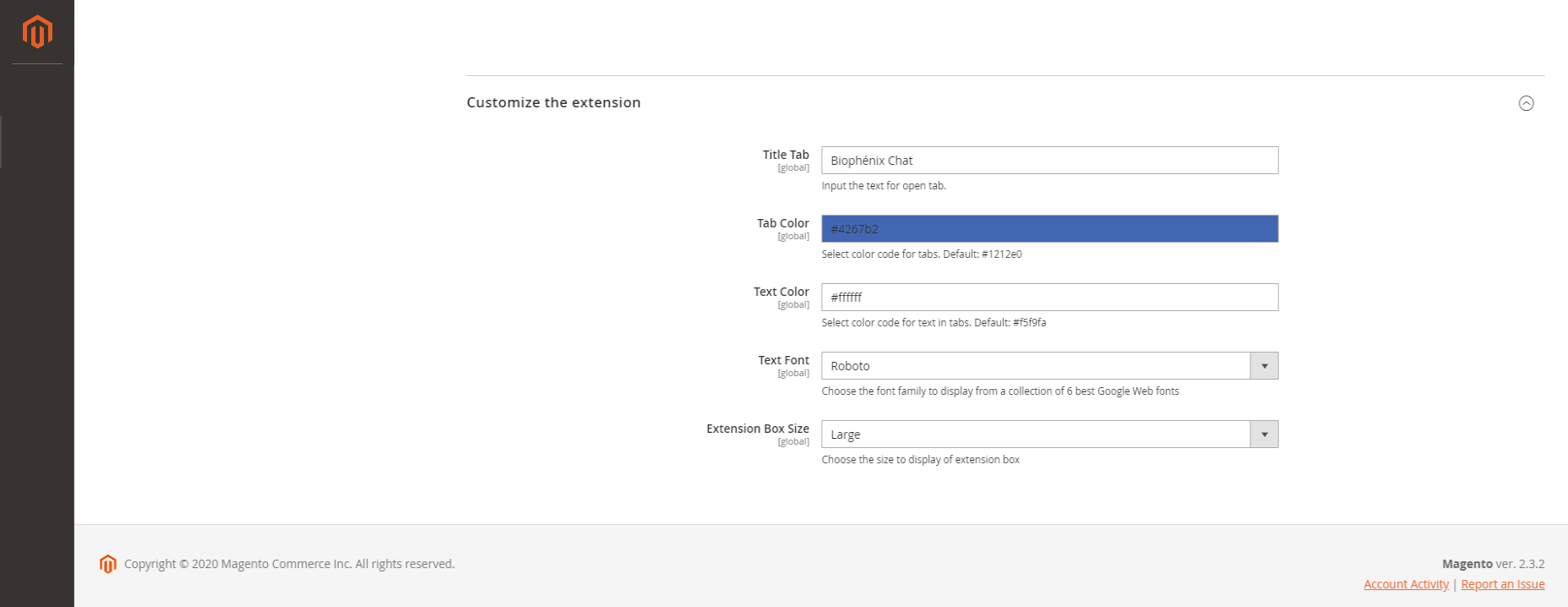Open the Account Activity link
This screenshot has height=607, width=1568.
[x=1406, y=584]
